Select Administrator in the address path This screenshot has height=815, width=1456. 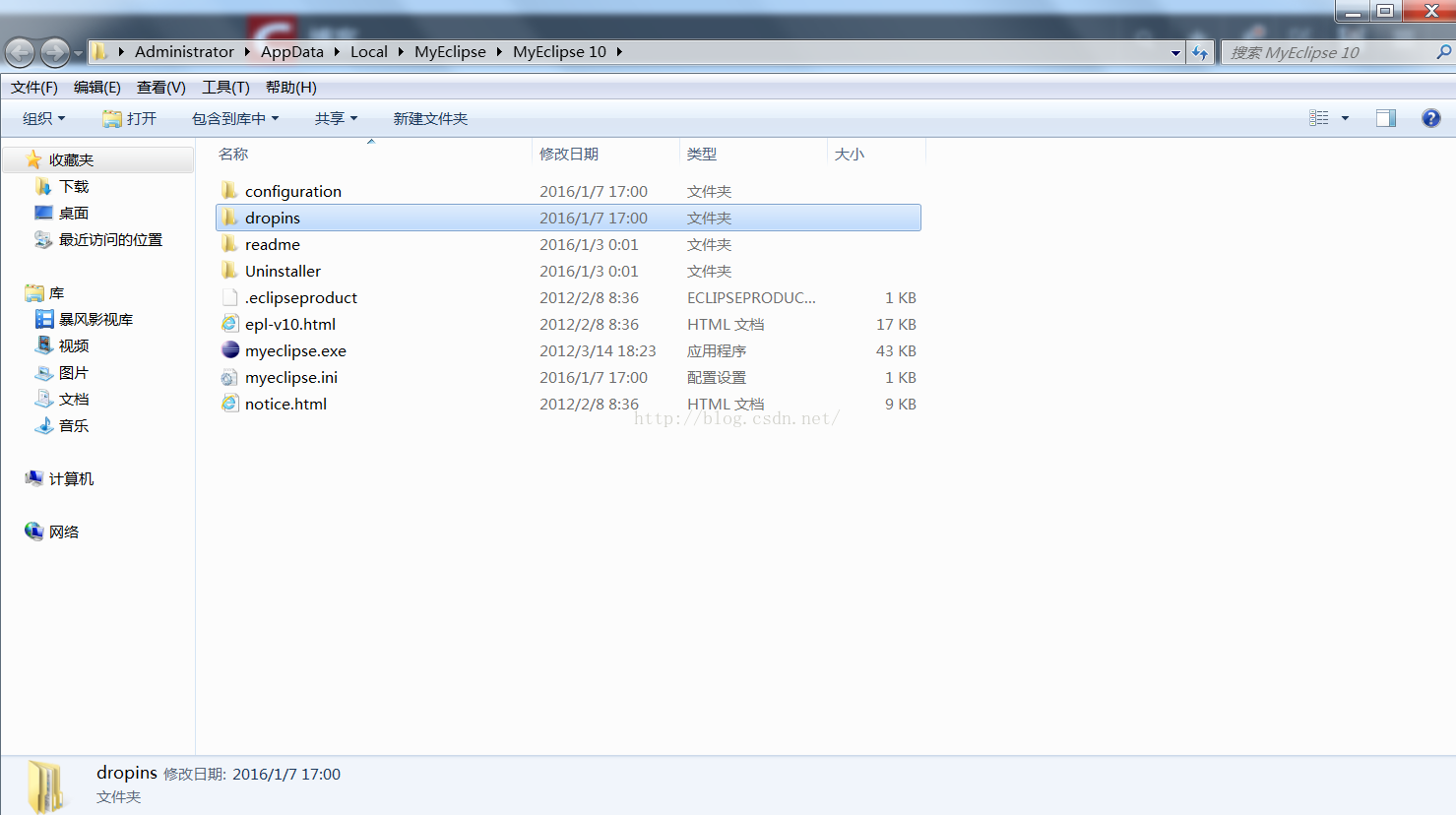click(184, 51)
